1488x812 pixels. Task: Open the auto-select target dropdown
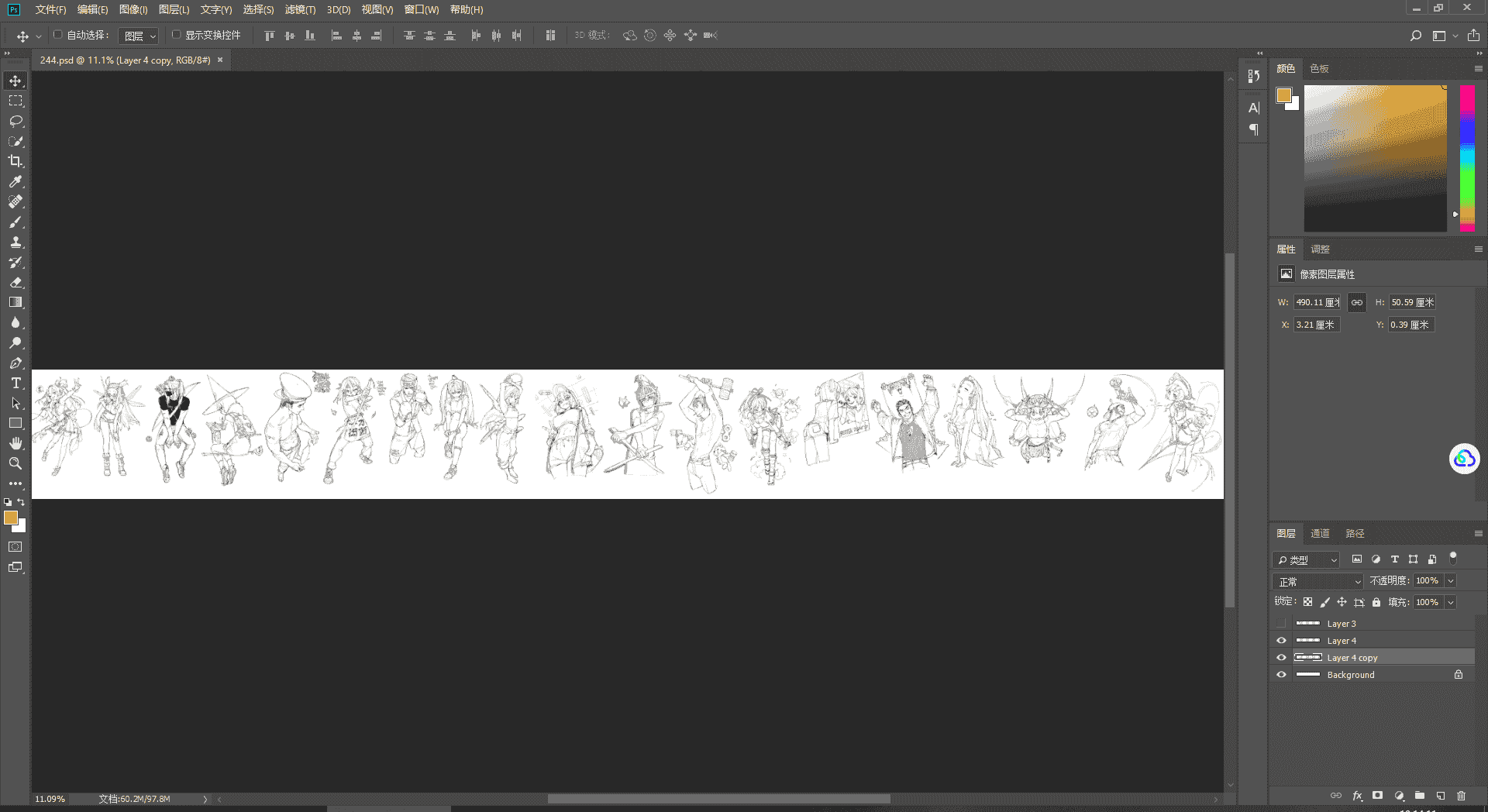[139, 36]
